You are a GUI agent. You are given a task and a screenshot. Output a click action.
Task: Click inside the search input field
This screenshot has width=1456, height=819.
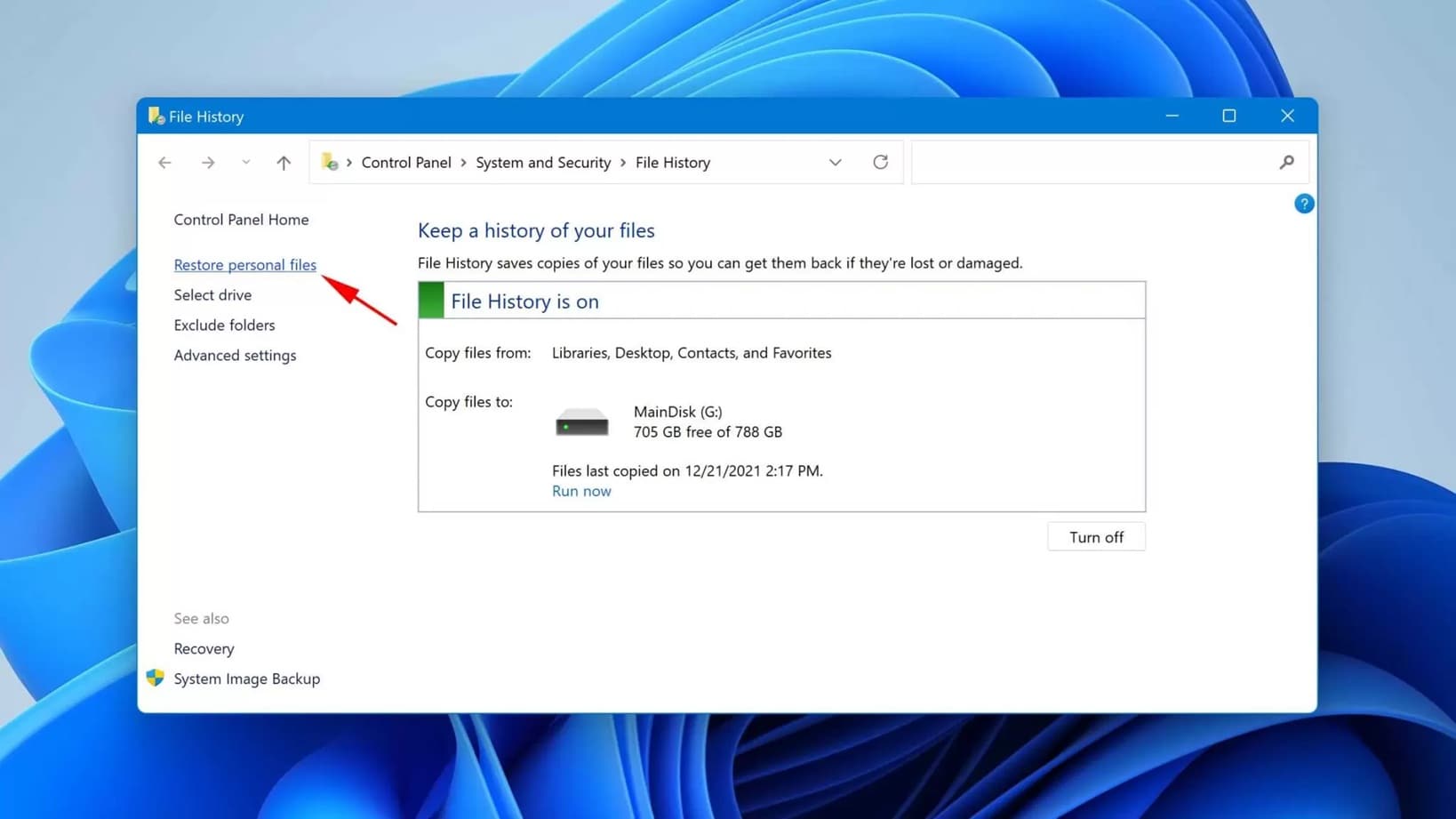click(x=1067, y=162)
